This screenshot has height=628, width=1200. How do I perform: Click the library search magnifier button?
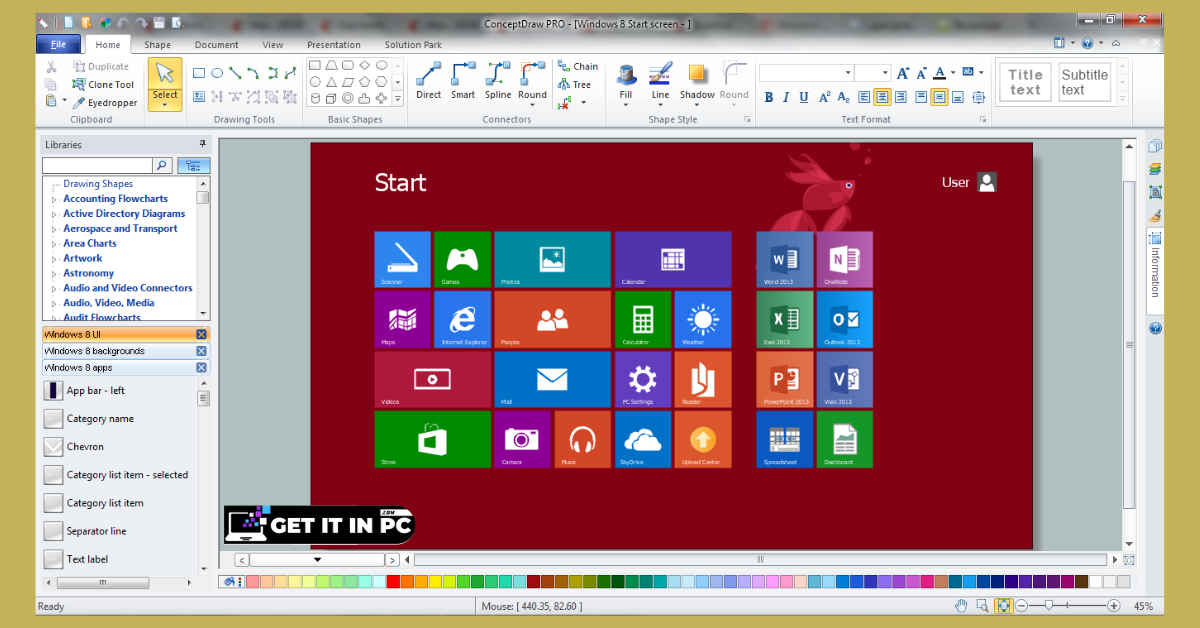(x=162, y=165)
